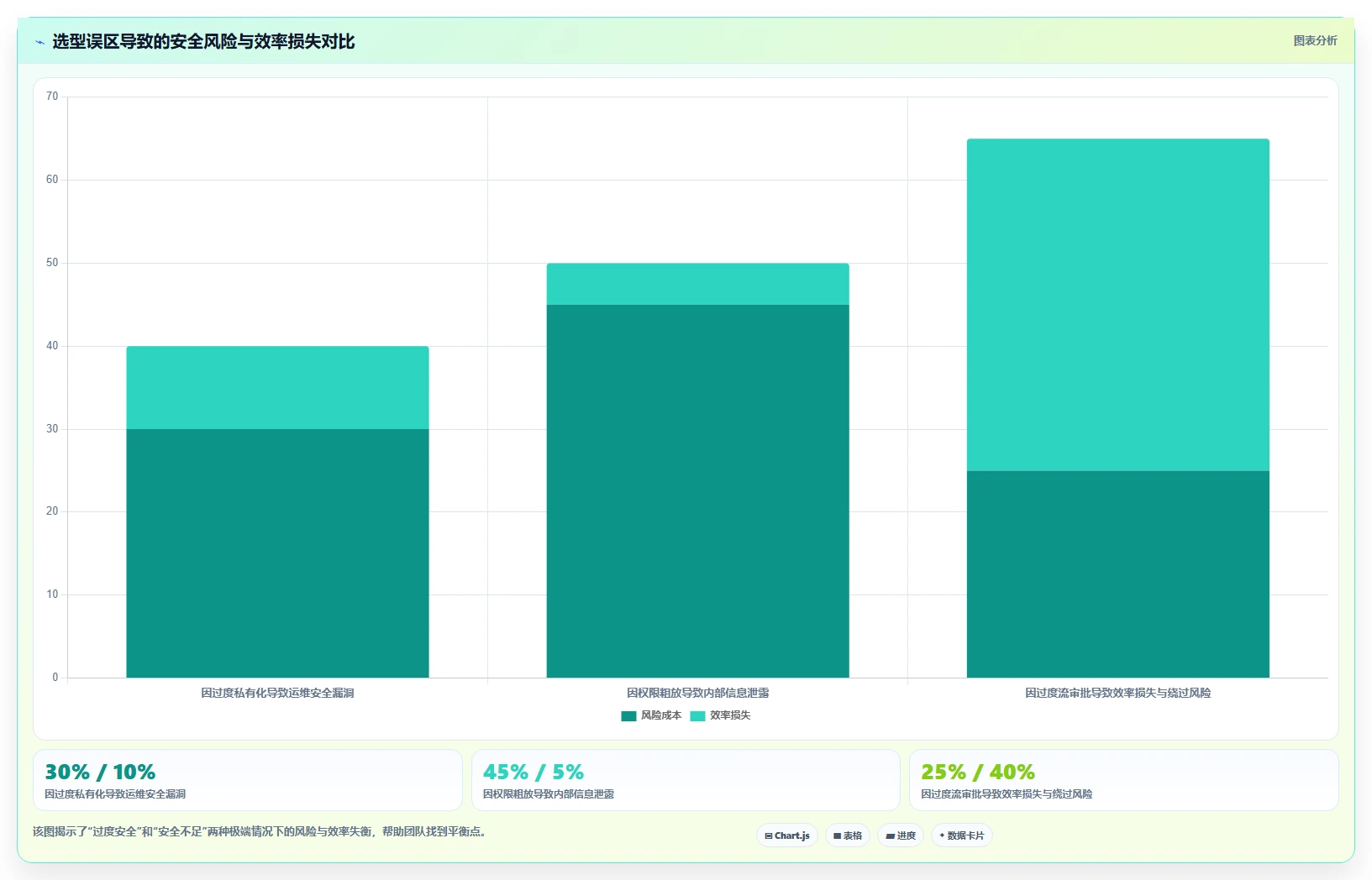
Task: Click the 效率损失 legend label
Action: (730, 715)
